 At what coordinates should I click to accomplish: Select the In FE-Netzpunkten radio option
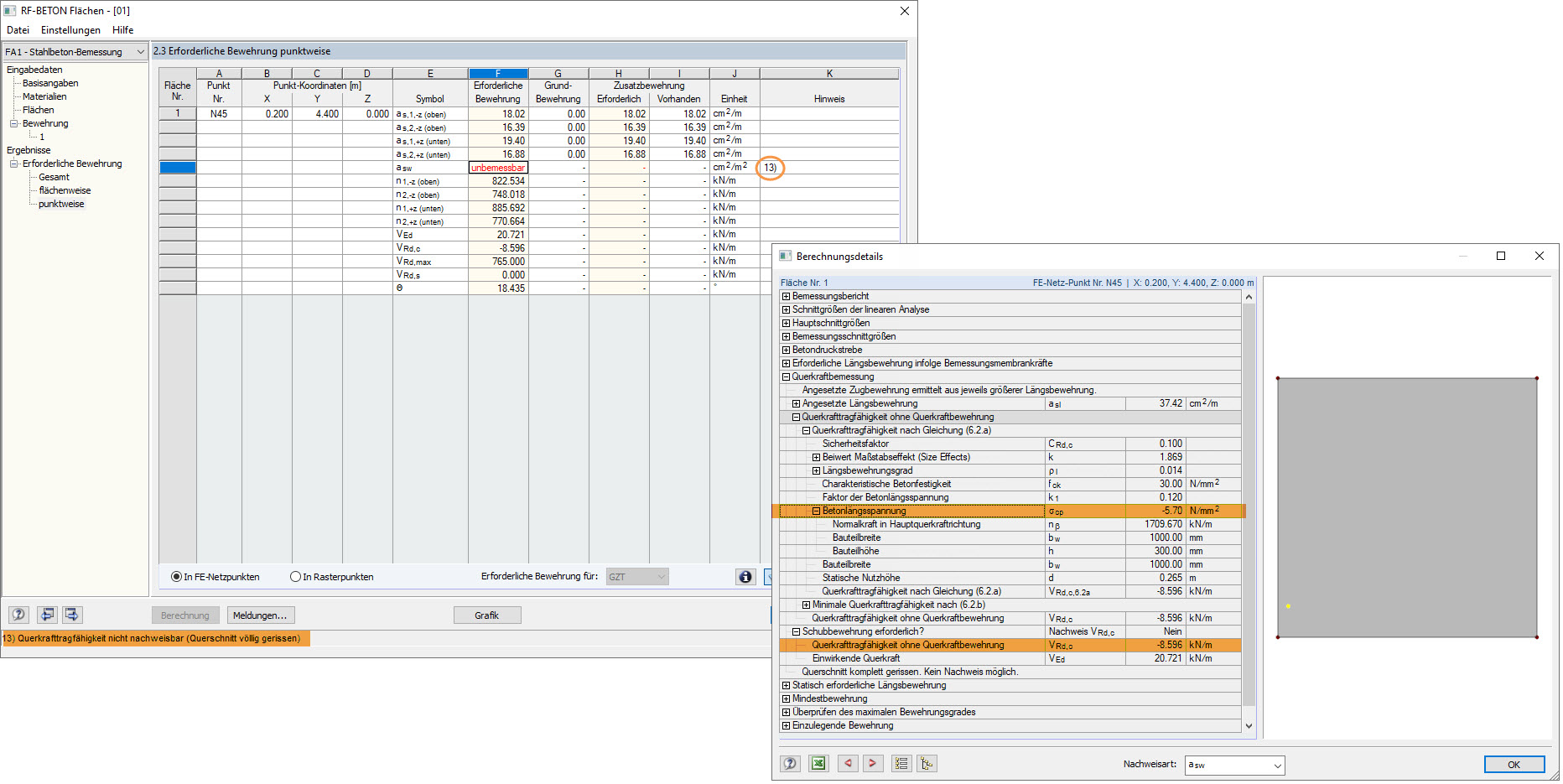[x=176, y=577]
